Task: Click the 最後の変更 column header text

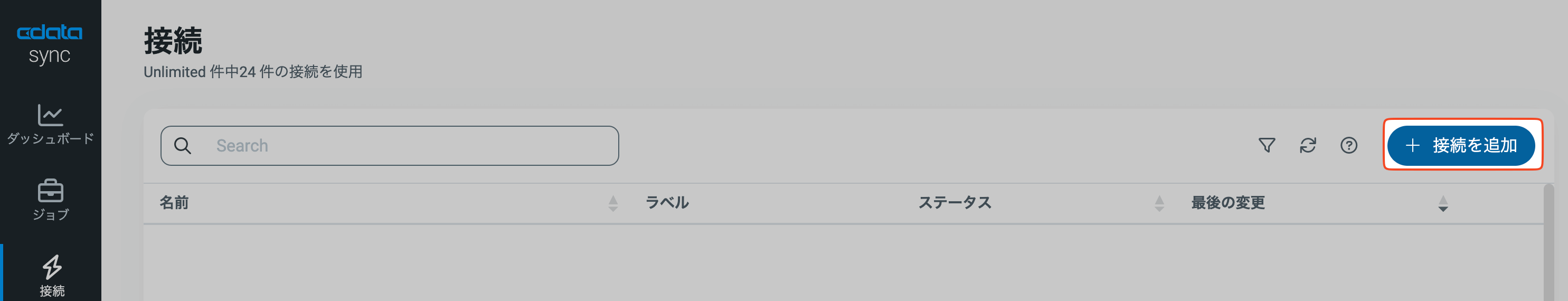Action: click(x=1228, y=203)
